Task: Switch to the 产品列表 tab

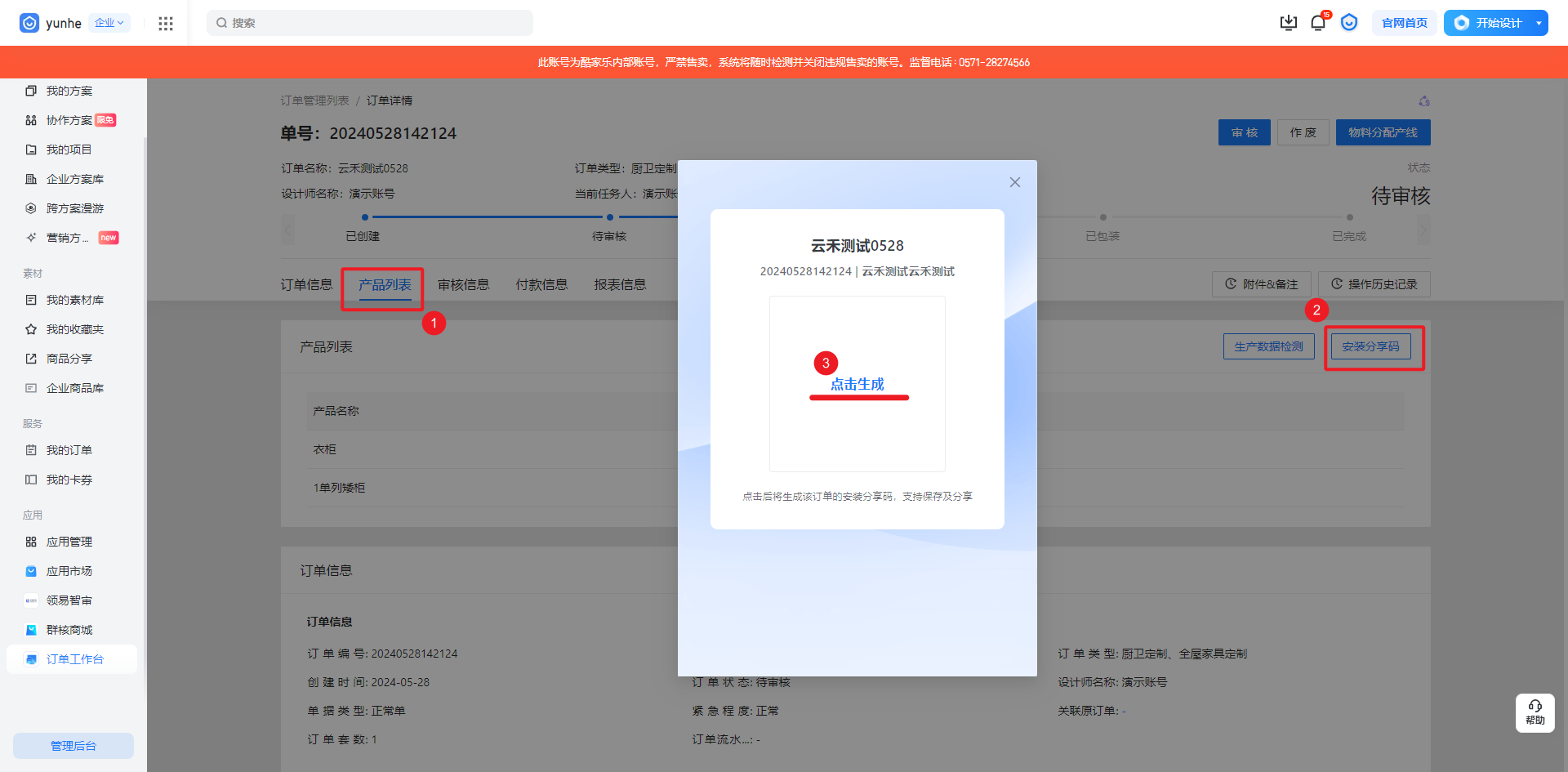Action: pos(385,285)
